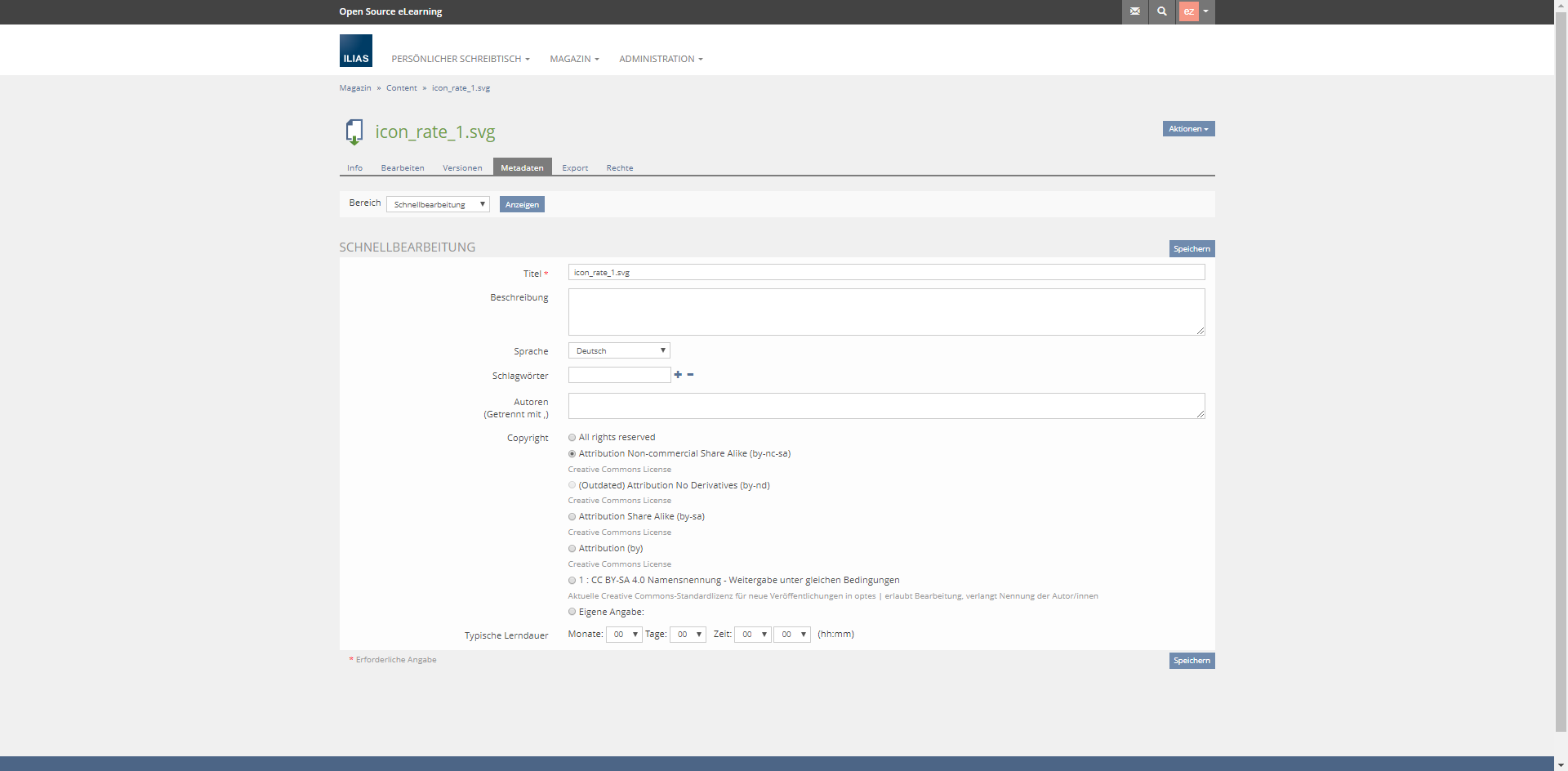The height and width of the screenshot is (771, 1568).
Task: Click the Content breadcrumb link
Action: (x=401, y=88)
